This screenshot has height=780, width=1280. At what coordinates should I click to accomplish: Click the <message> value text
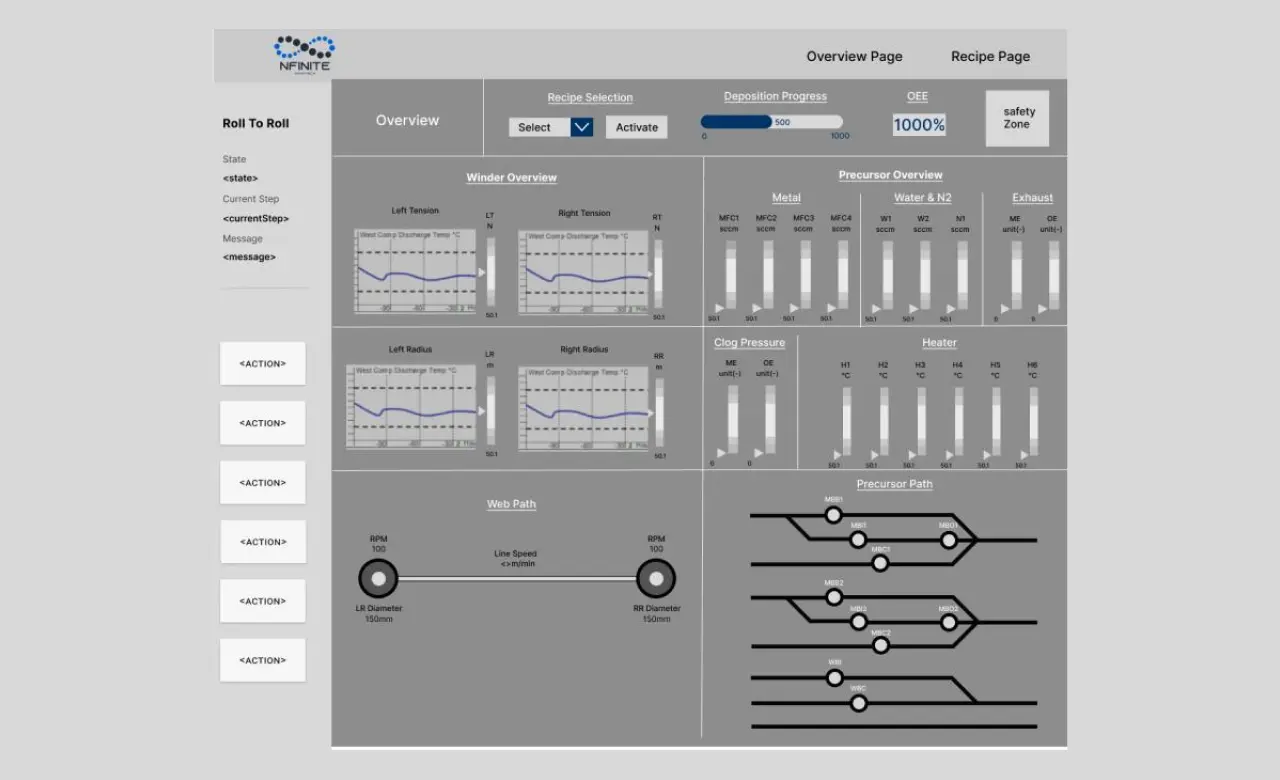click(x=249, y=257)
